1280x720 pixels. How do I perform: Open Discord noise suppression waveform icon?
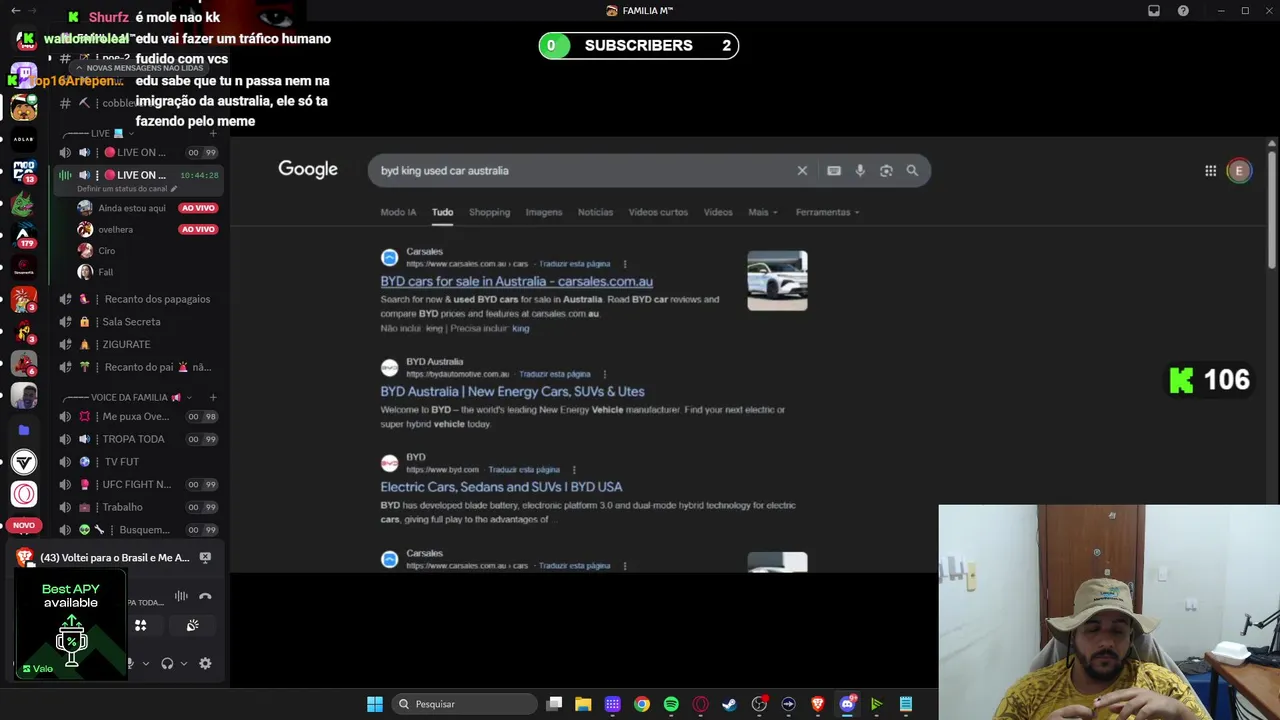pyautogui.click(x=181, y=596)
